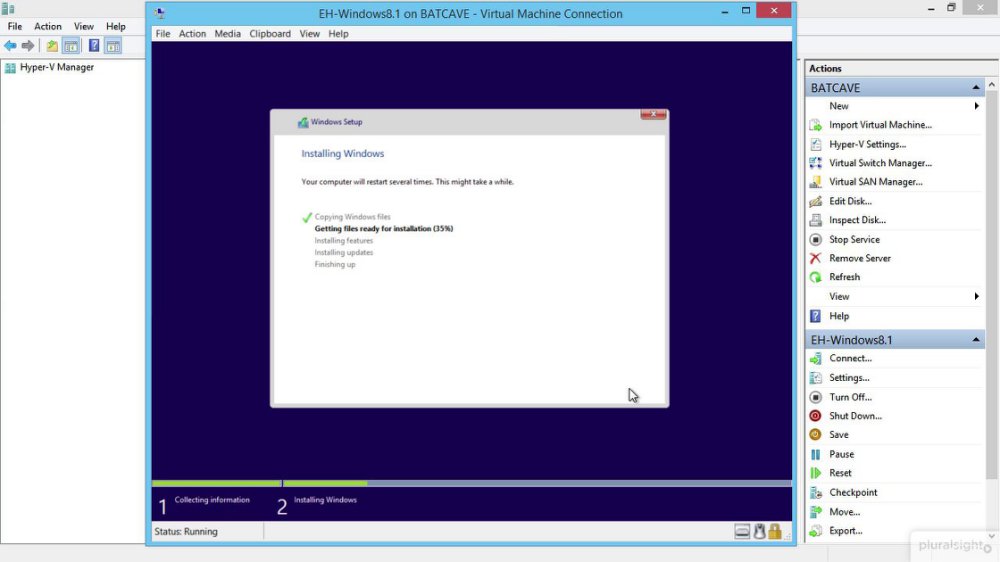
Task: Expand the New submenu arrow
Action: (976, 106)
